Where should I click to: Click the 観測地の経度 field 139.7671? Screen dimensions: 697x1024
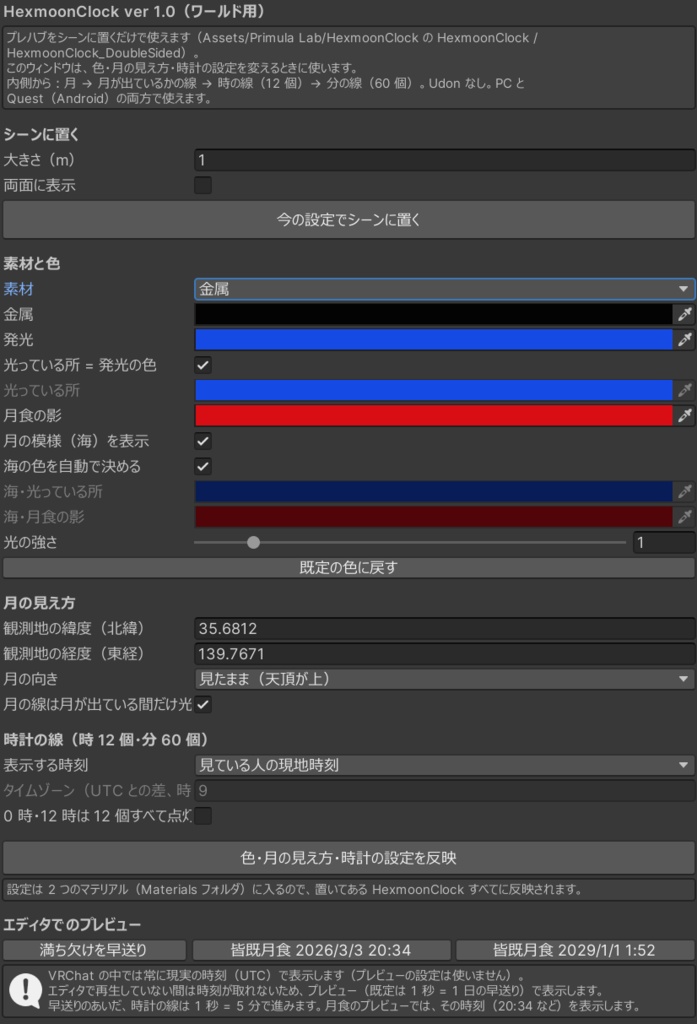point(444,654)
